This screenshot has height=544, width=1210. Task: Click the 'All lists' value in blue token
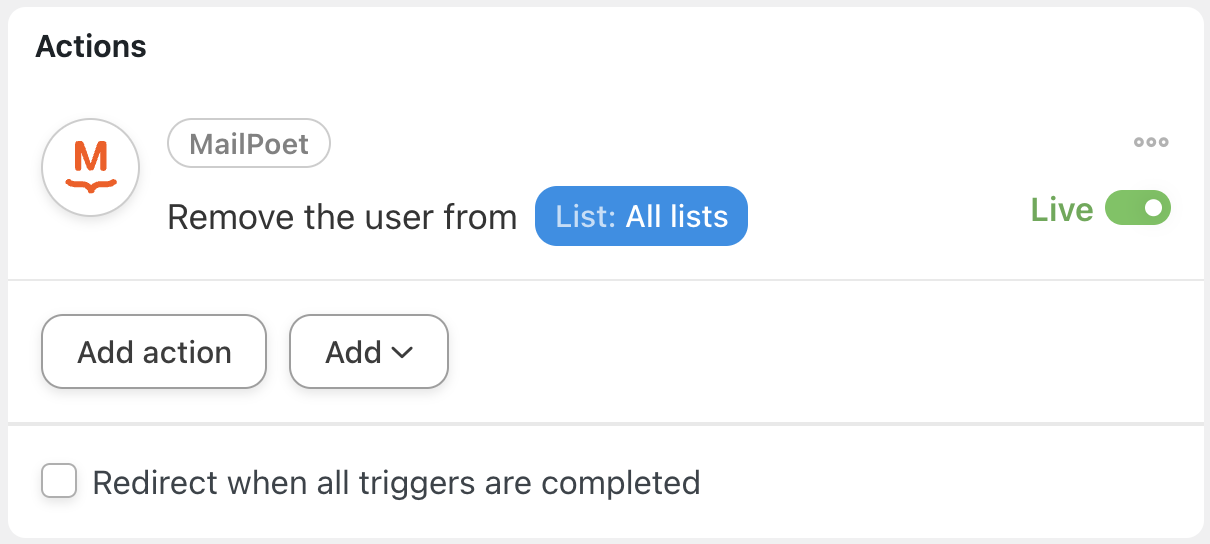[x=677, y=216]
